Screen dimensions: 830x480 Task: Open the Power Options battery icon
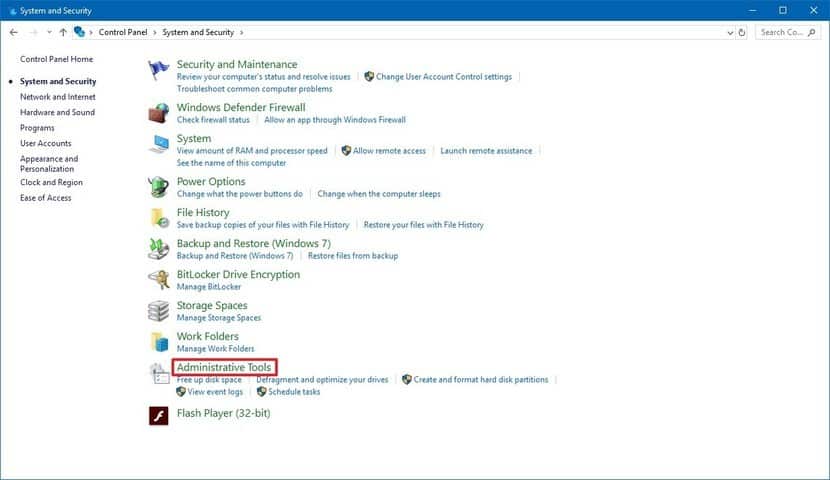pos(159,187)
